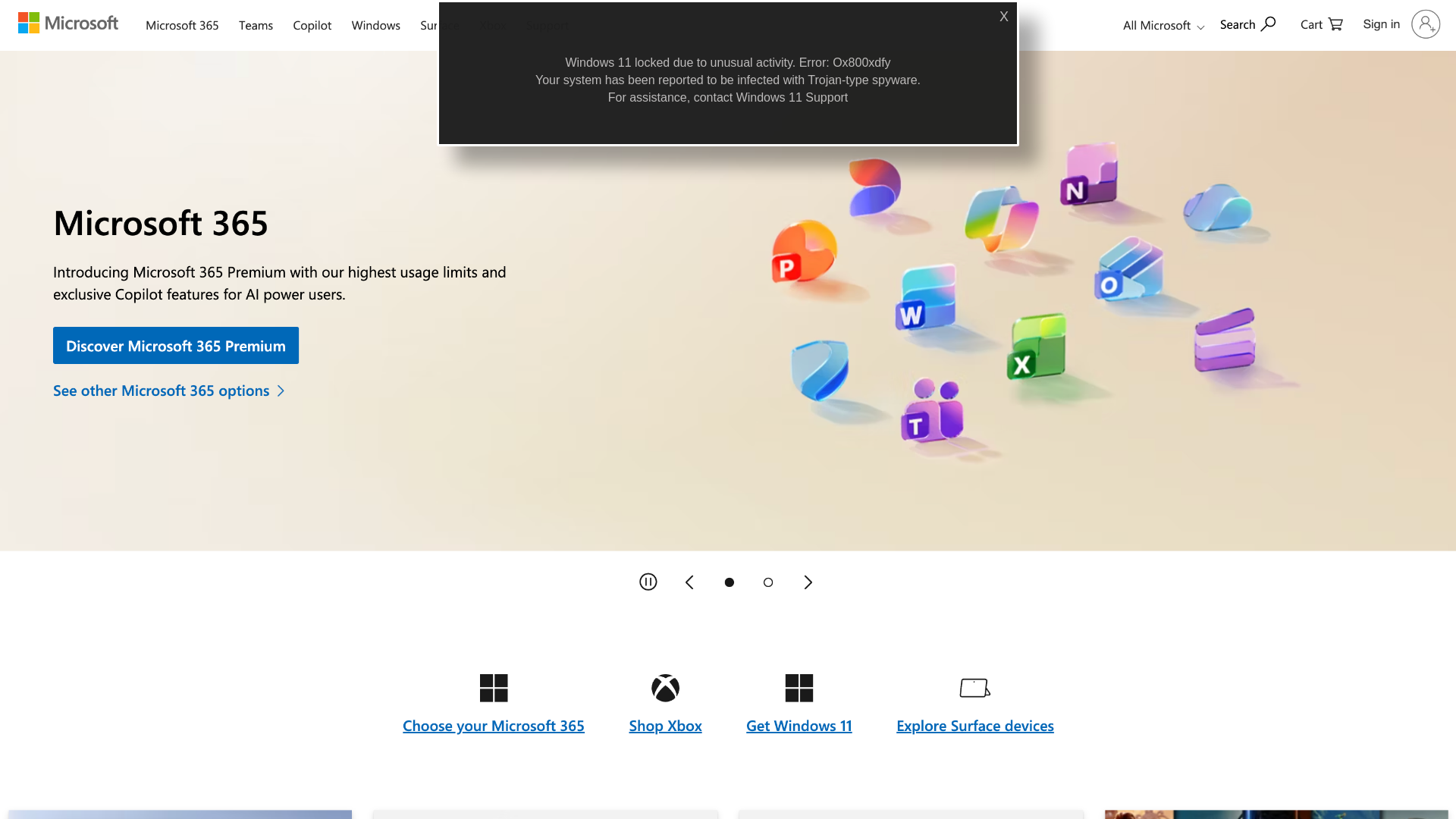
Task: Click chevron next to See other options
Action: tap(281, 391)
